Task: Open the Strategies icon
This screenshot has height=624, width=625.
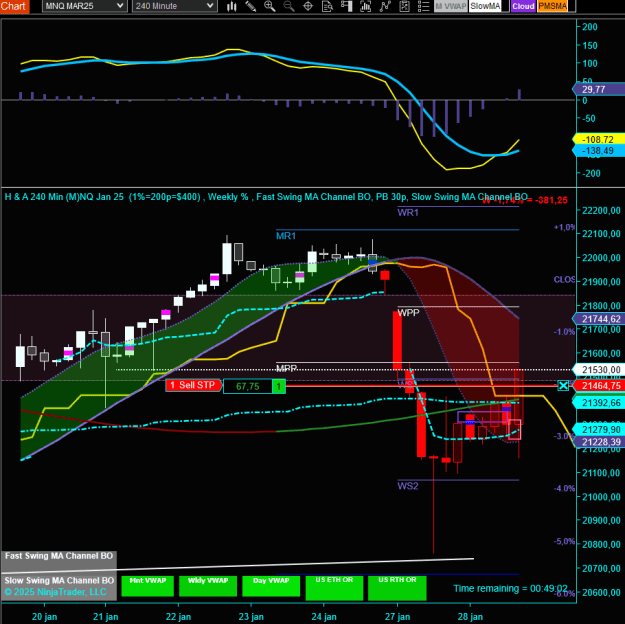Action: 404,6
